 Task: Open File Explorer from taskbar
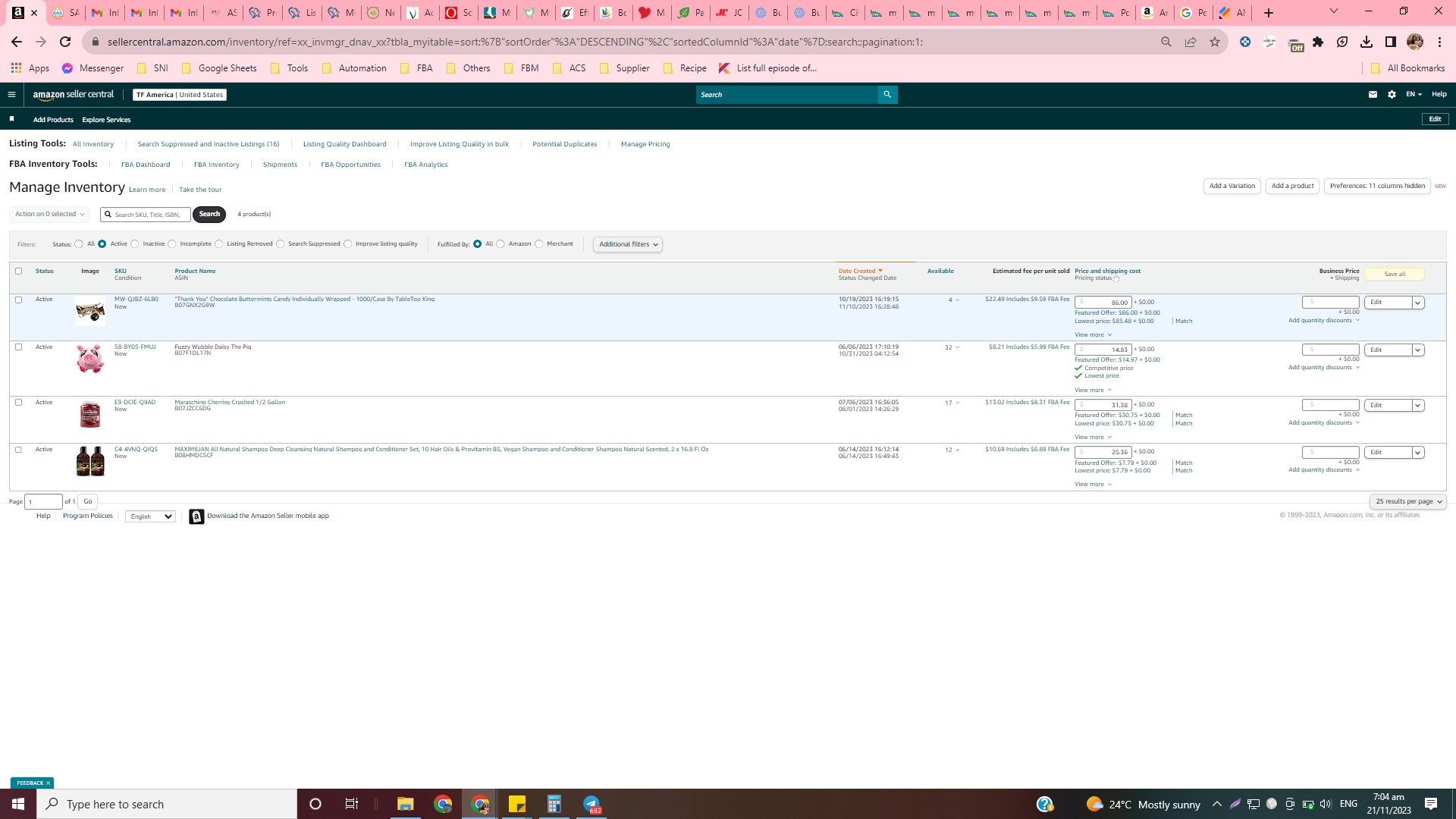[x=406, y=804]
